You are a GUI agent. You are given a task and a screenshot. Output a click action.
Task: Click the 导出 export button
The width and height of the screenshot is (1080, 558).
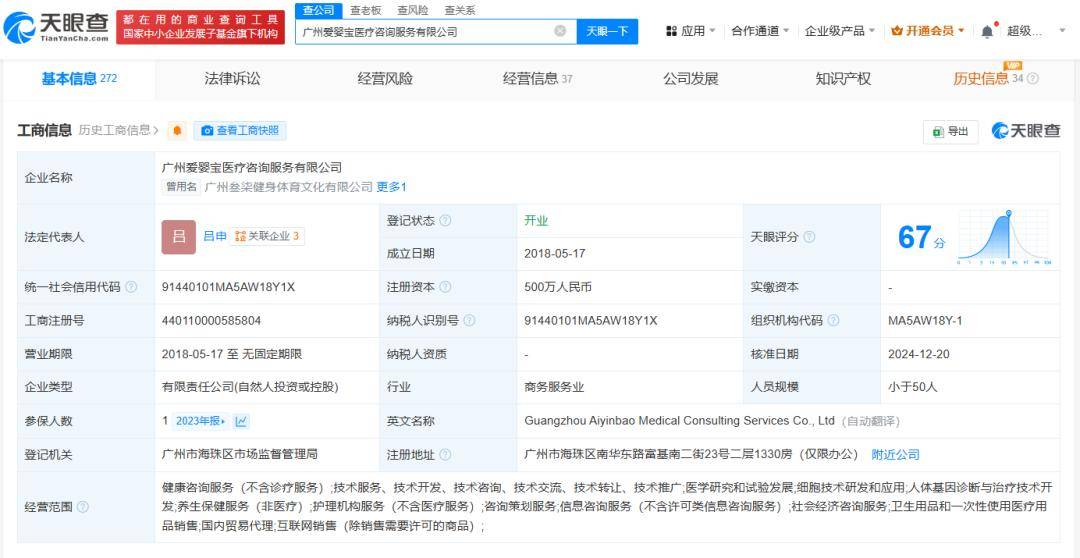pyautogui.click(x=950, y=131)
